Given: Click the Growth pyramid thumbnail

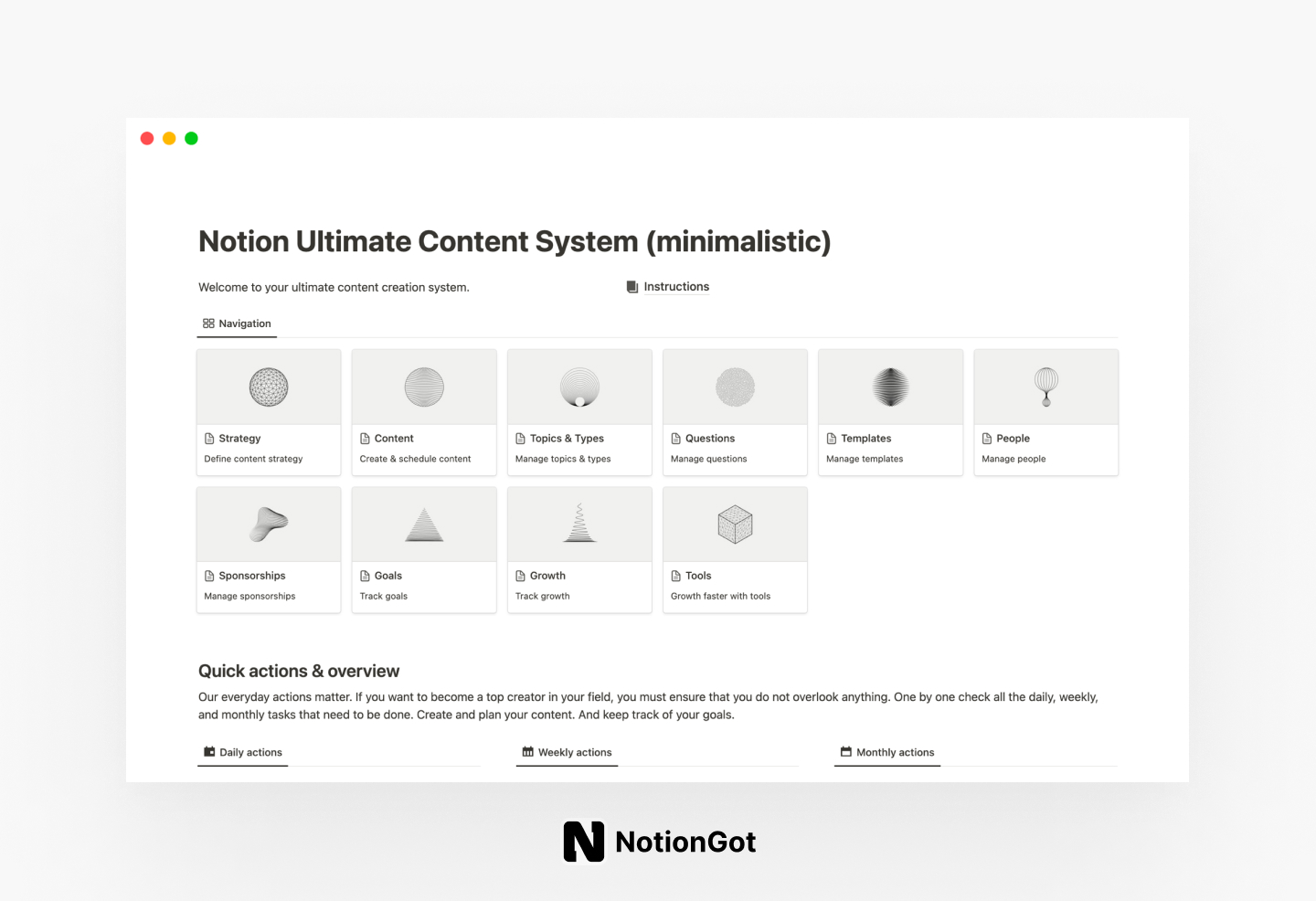Looking at the screenshot, I should [x=578, y=524].
